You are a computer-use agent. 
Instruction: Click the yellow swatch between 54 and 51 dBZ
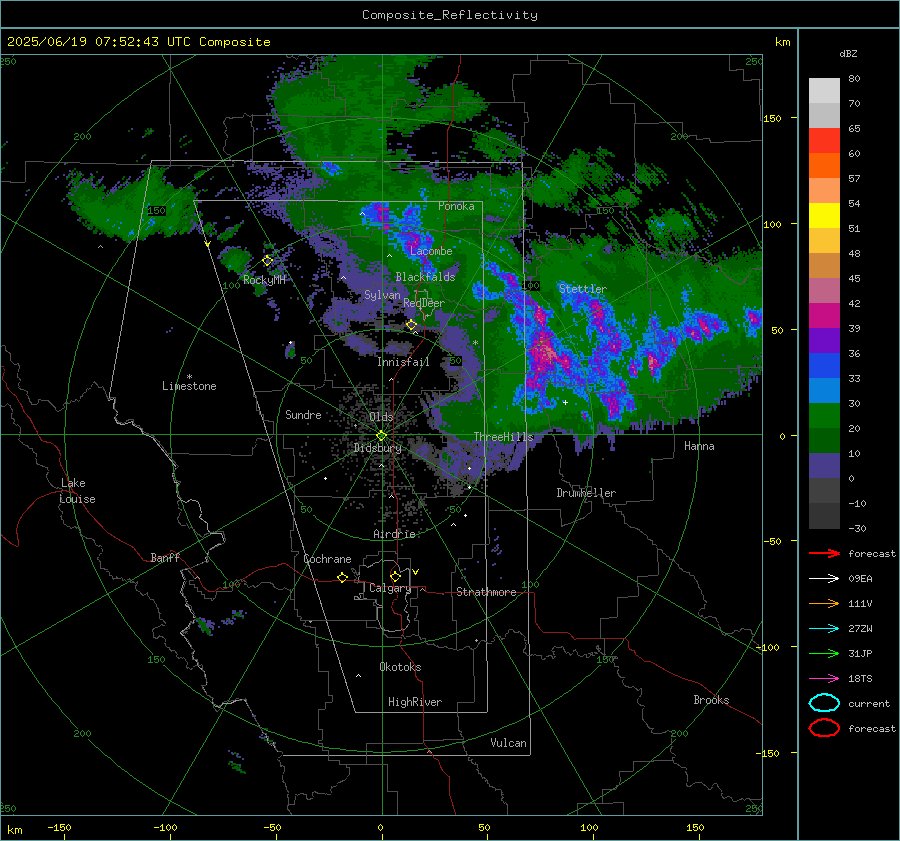click(x=824, y=216)
